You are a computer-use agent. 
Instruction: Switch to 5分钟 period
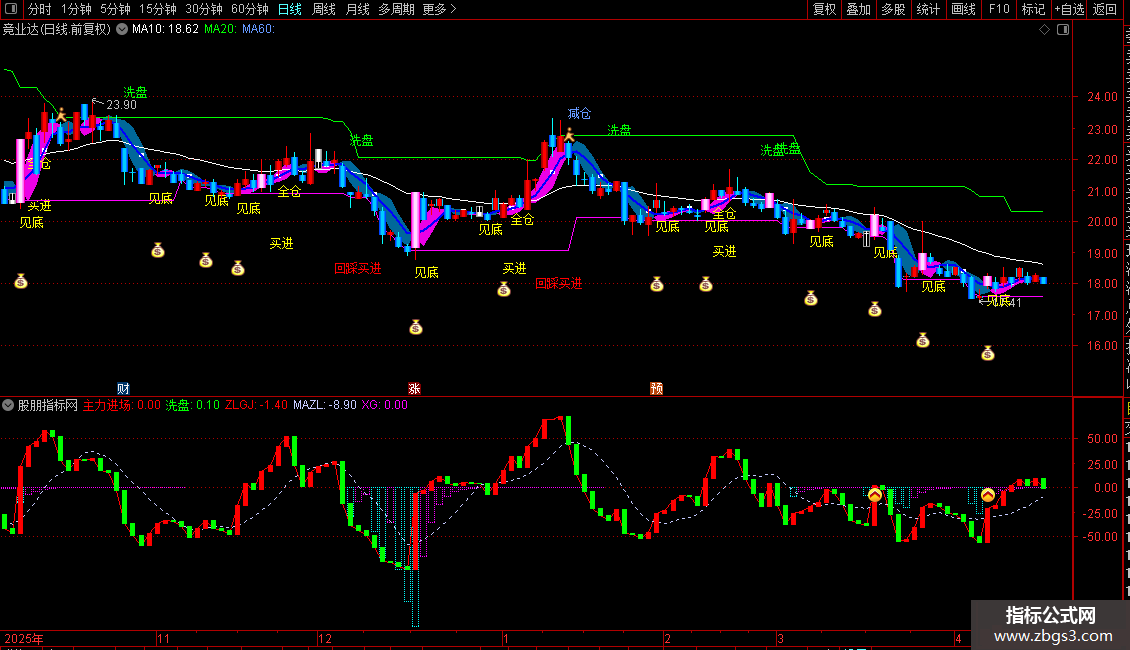pos(115,9)
